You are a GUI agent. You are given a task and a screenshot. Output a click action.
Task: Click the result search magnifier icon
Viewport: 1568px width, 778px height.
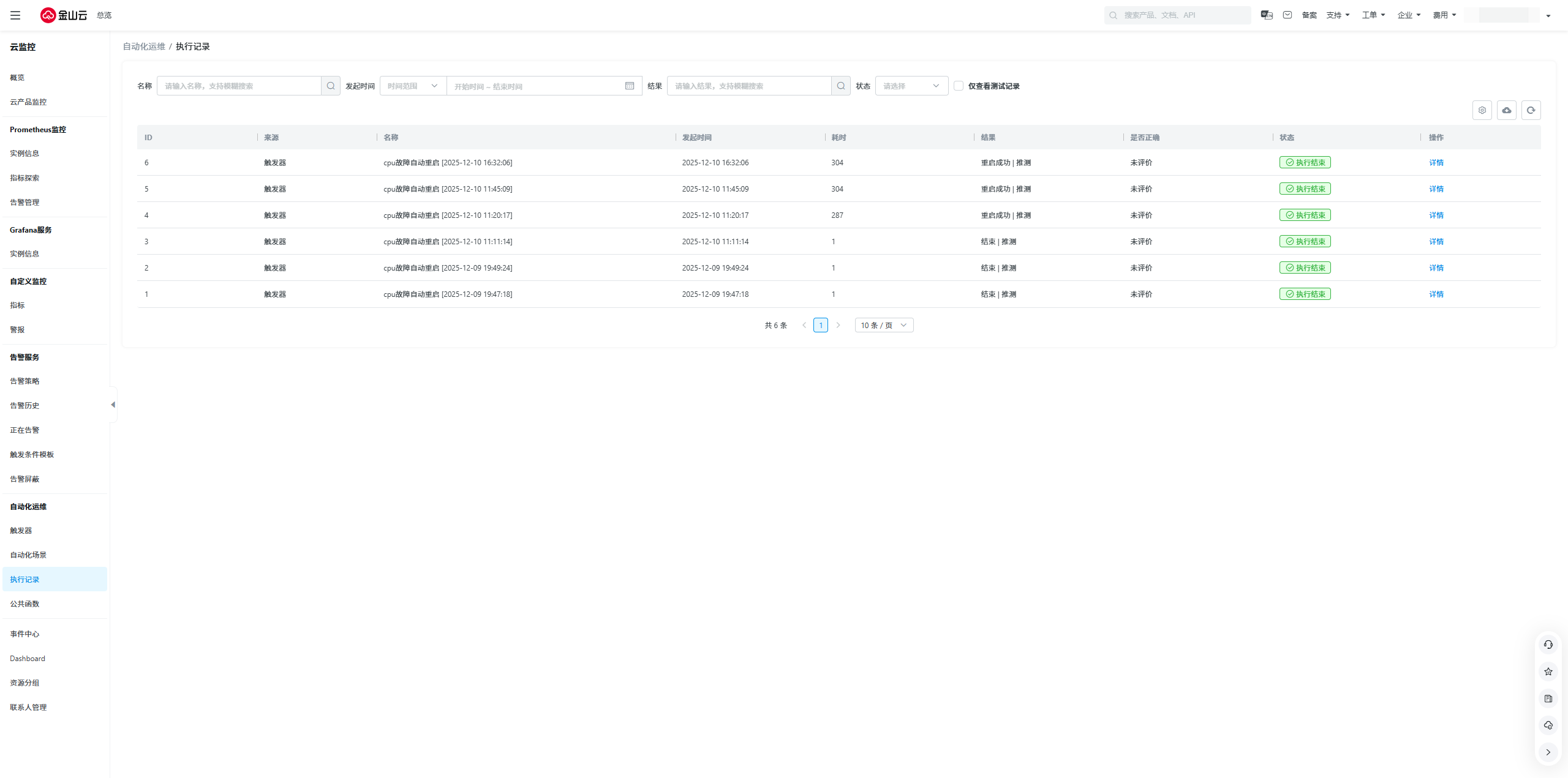(841, 86)
